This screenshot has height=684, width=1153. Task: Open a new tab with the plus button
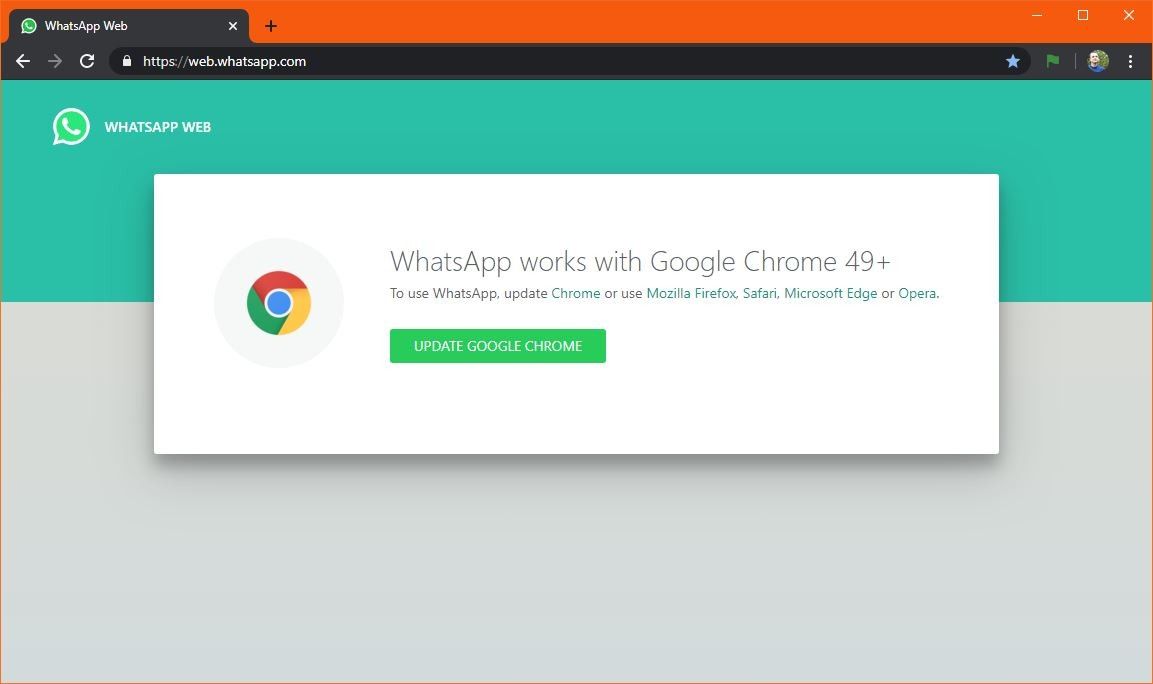[x=270, y=25]
